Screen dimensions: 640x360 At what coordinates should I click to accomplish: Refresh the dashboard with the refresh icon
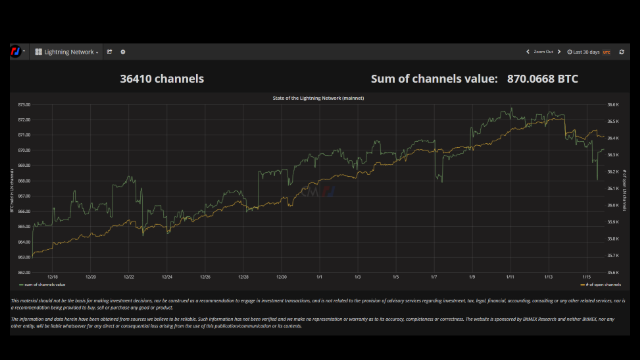(x=622, y=52)
